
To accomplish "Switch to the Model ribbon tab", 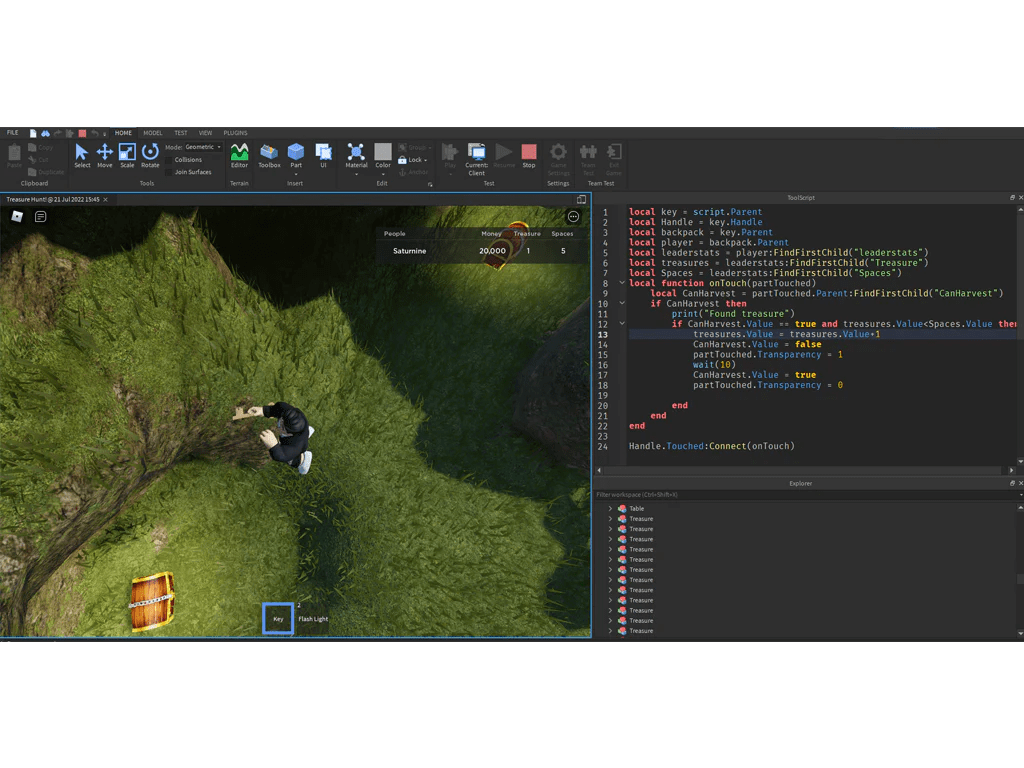I will (x=152, y=132).
